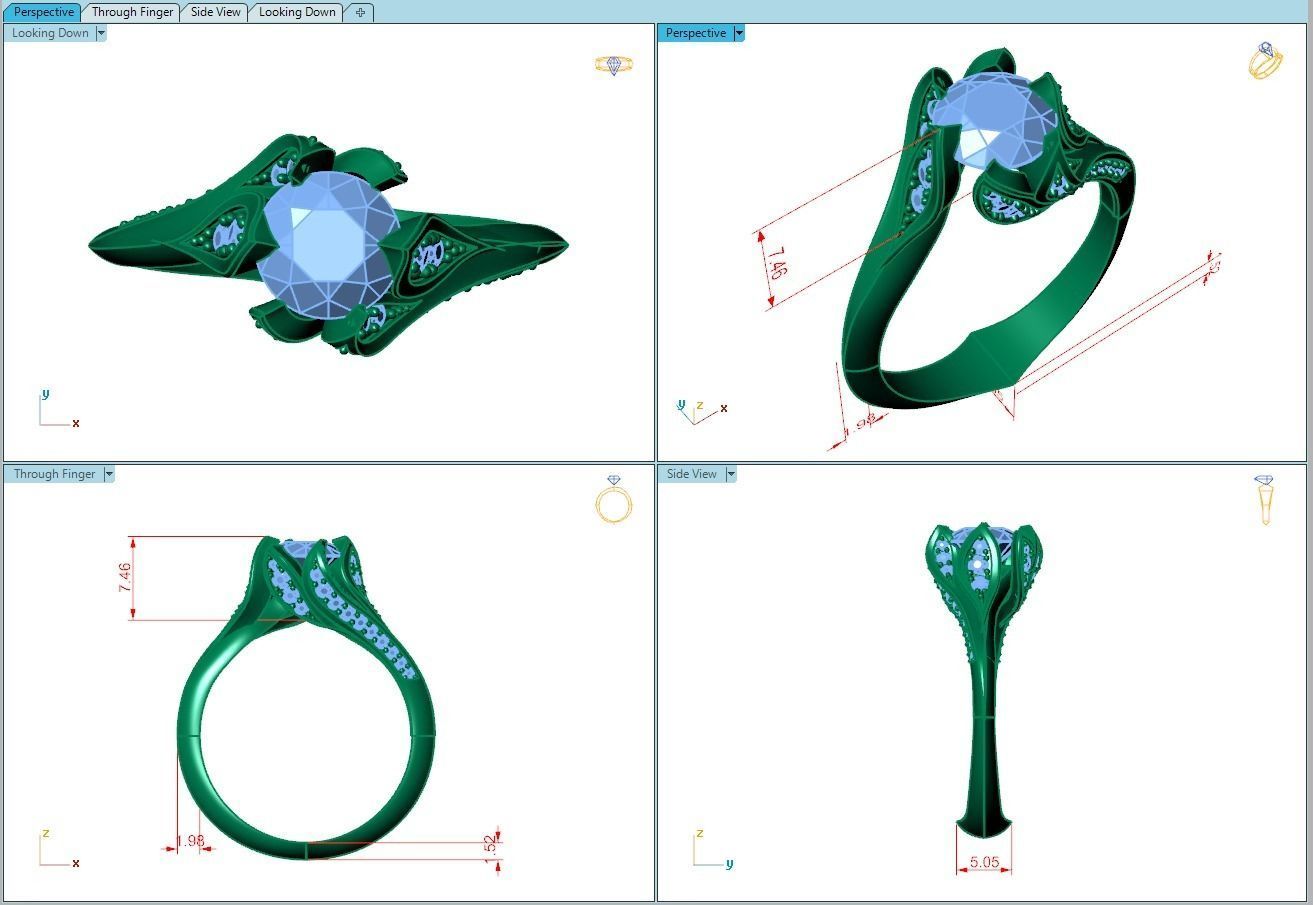Click the gold ring icon in Perspective viewport
The image size is (1313, 905).
(x=1265, y=60)
